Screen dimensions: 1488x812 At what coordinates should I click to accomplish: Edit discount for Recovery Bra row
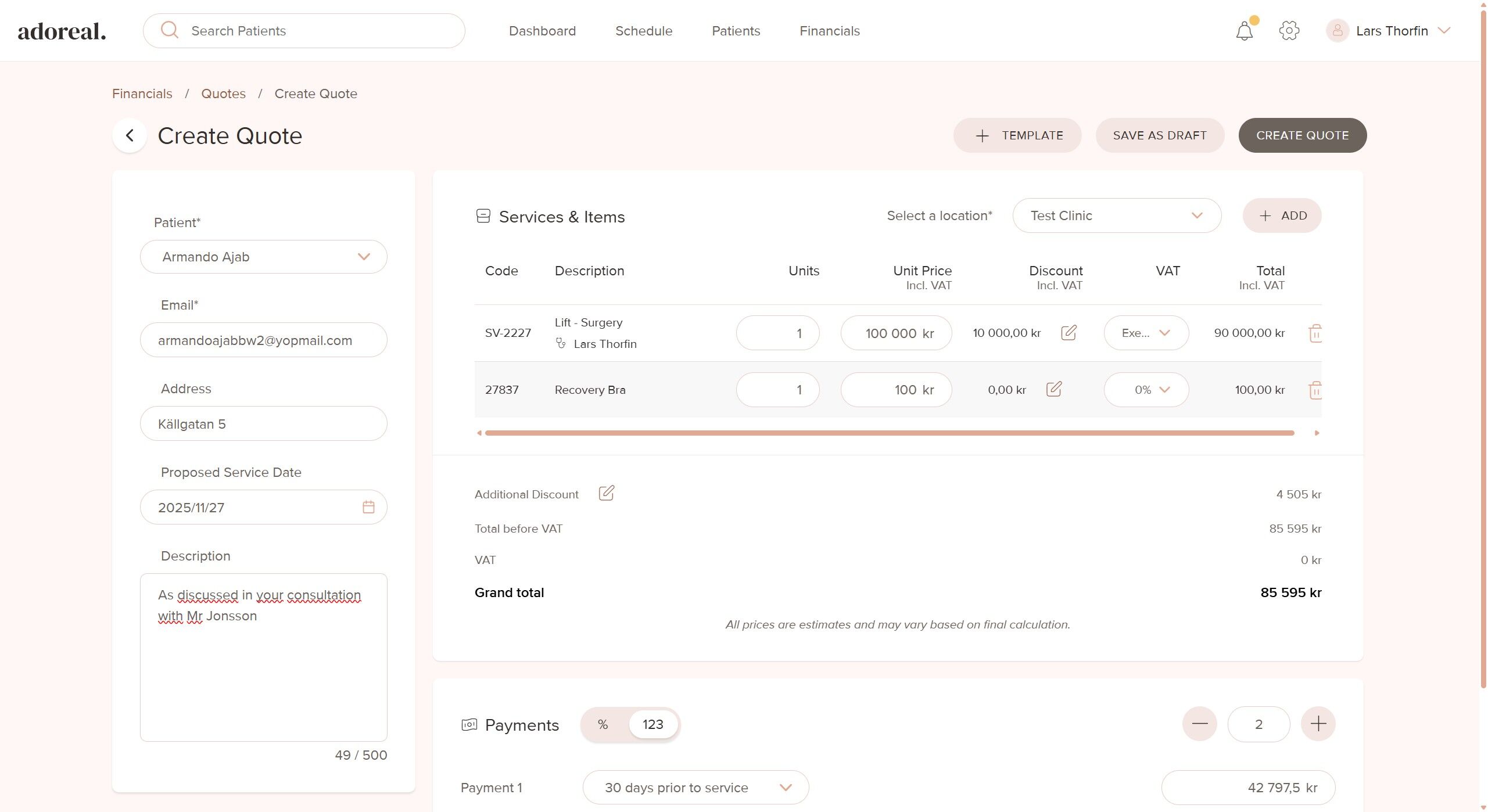click(x=1053, y=389)
